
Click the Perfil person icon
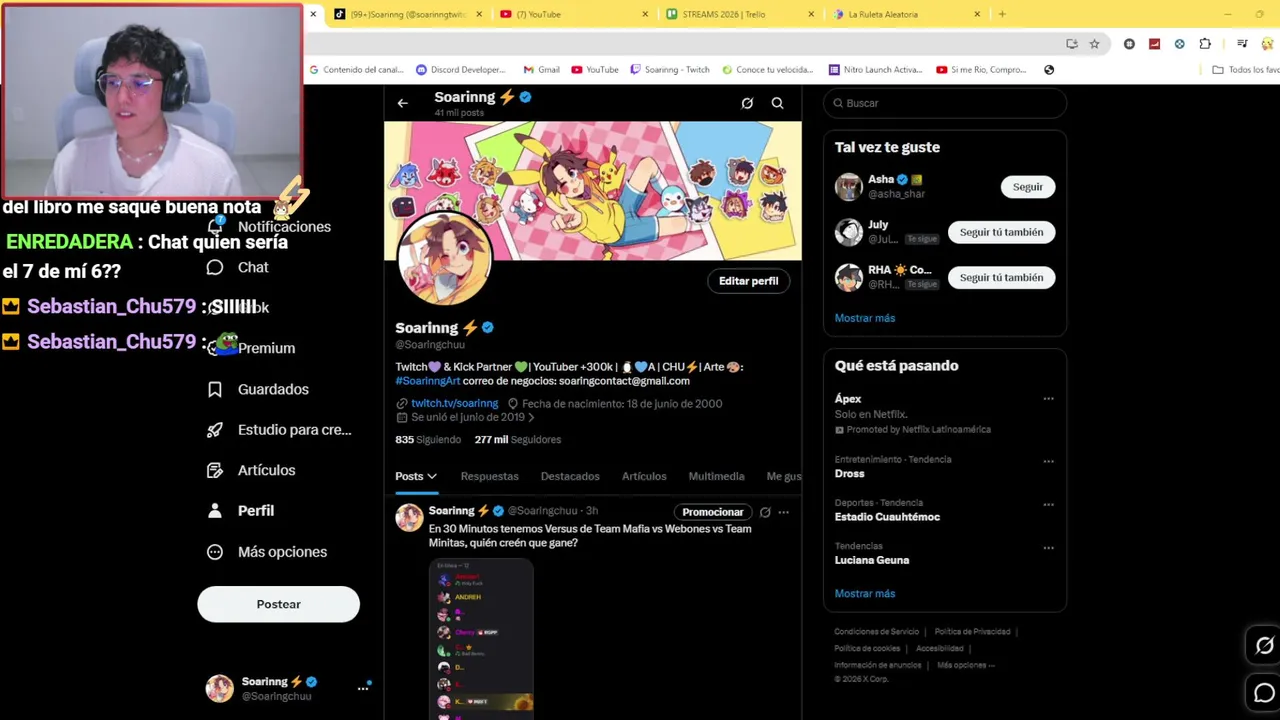214,511
